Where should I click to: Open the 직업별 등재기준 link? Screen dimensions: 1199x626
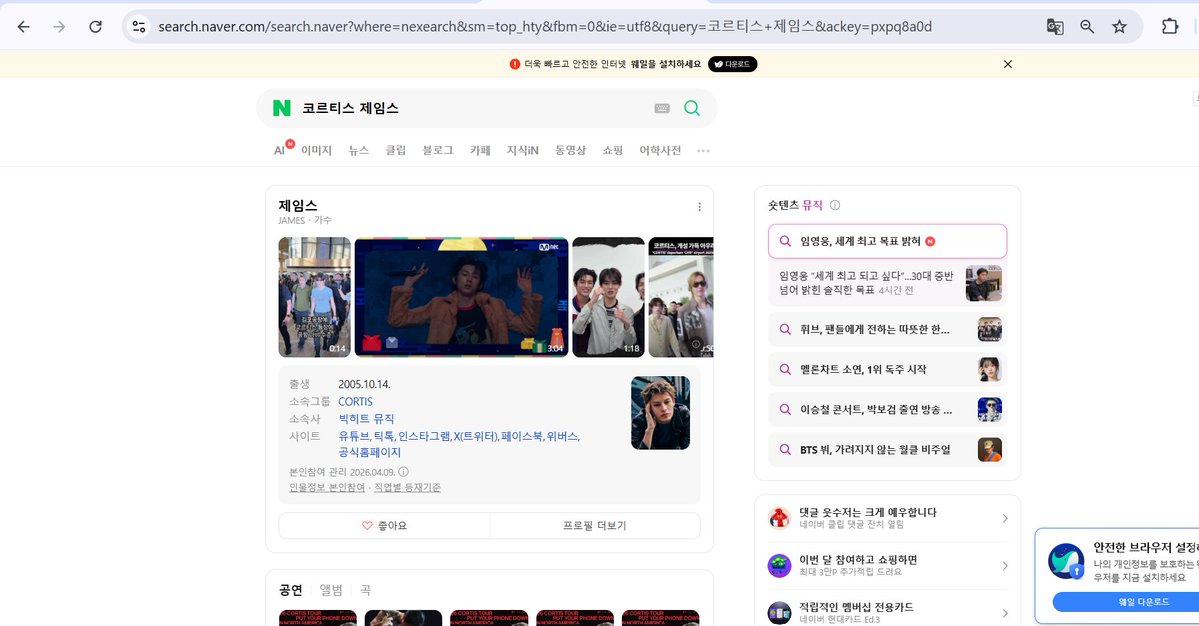[x=407, y=488]
